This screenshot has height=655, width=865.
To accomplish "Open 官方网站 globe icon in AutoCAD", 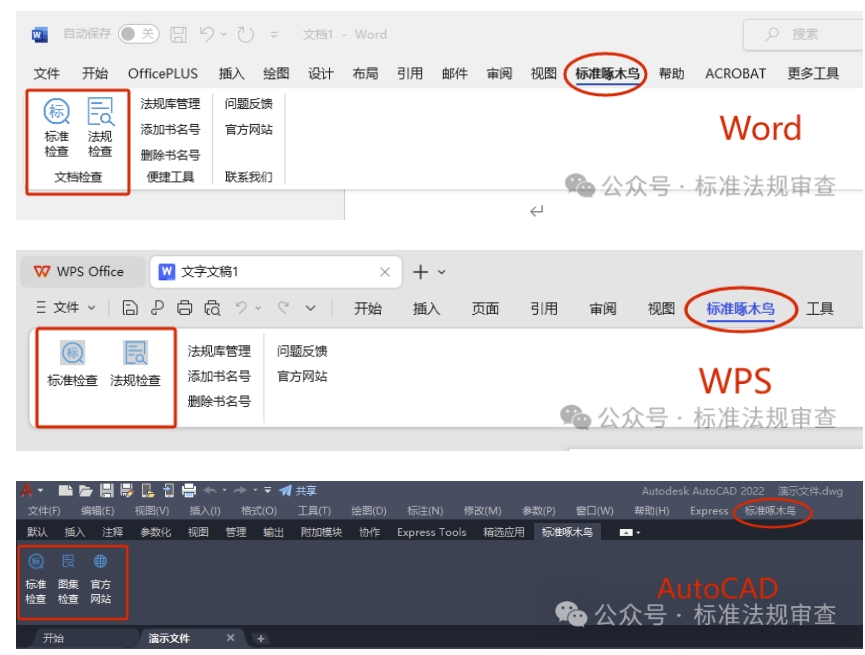I will pos(101,562).
